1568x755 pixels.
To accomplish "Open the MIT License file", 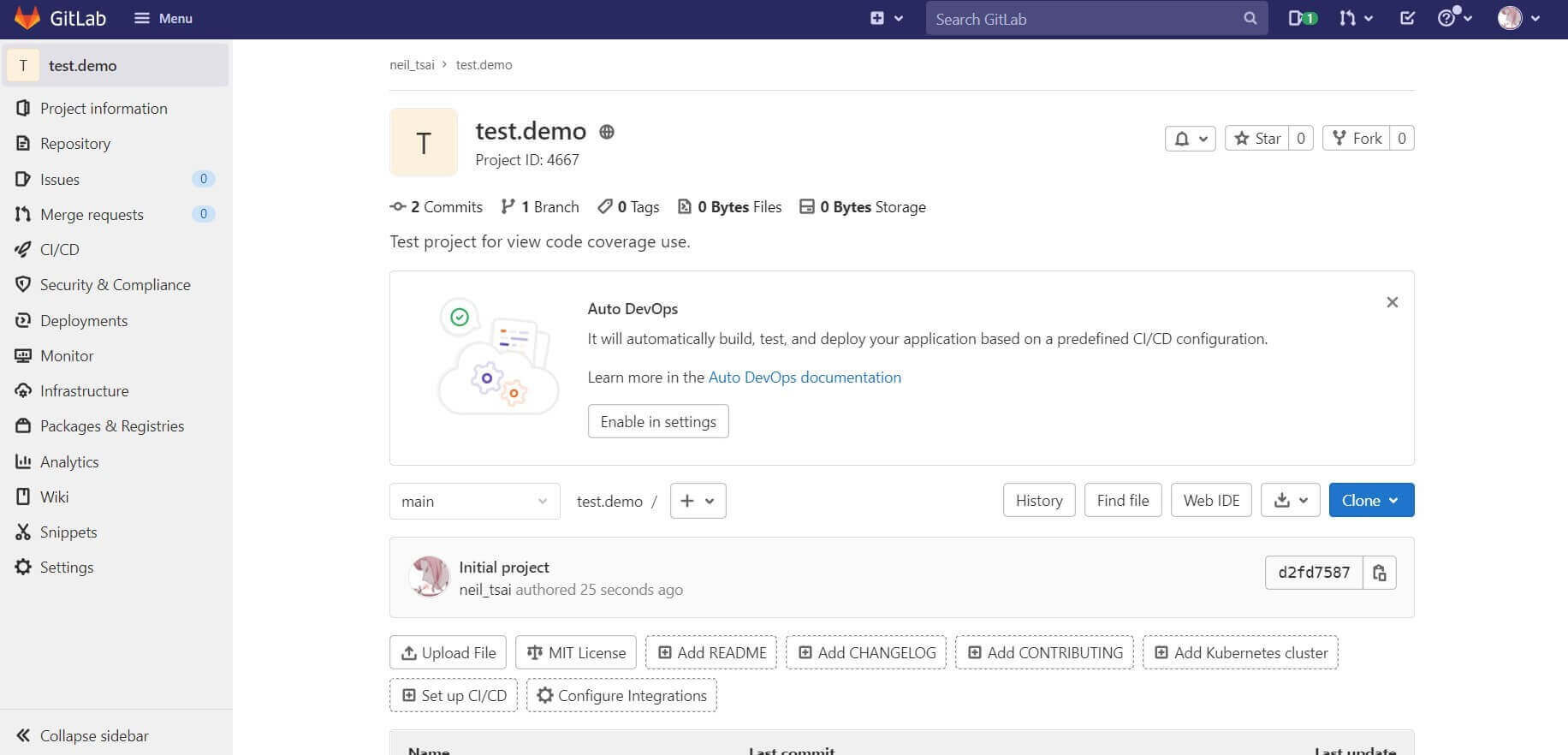I will click(x=577, y=652).
